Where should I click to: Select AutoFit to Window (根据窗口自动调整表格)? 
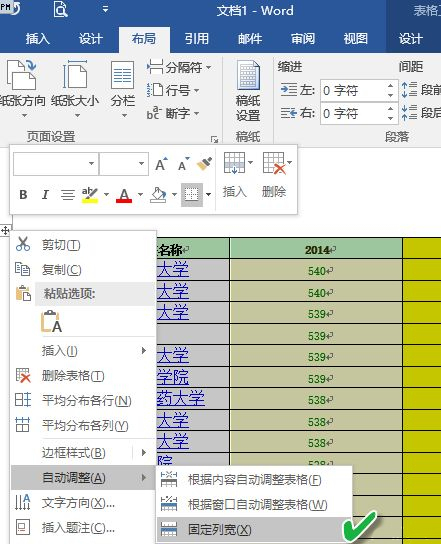254,505
